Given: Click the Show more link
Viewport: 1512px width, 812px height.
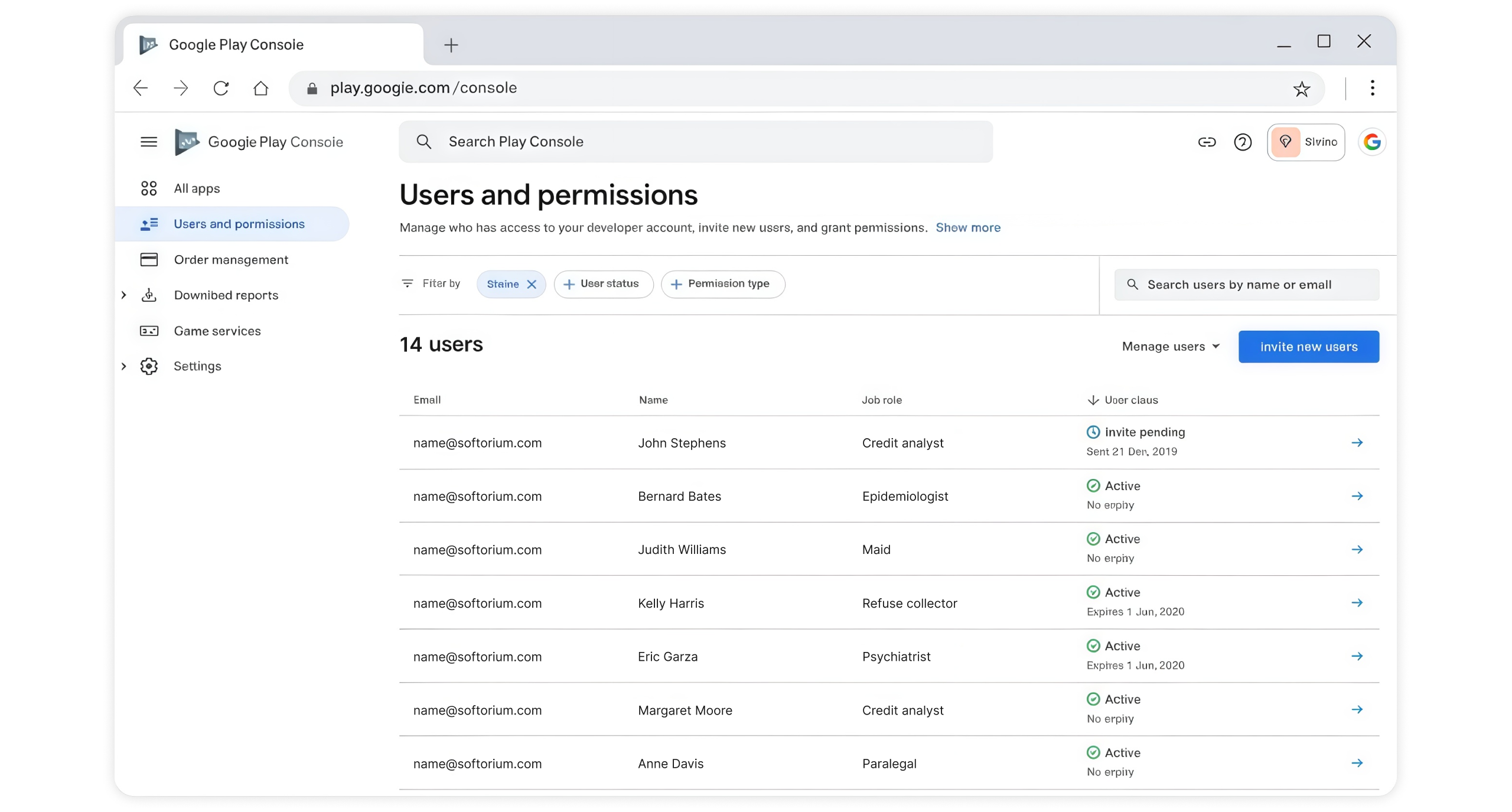Looking at the screenshot, I should pyautogui.click(x=968, y=228).
